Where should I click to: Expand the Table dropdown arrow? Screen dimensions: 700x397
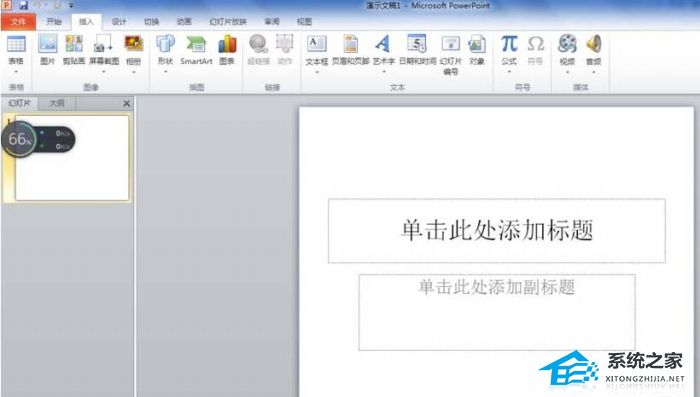pos(16,71)
